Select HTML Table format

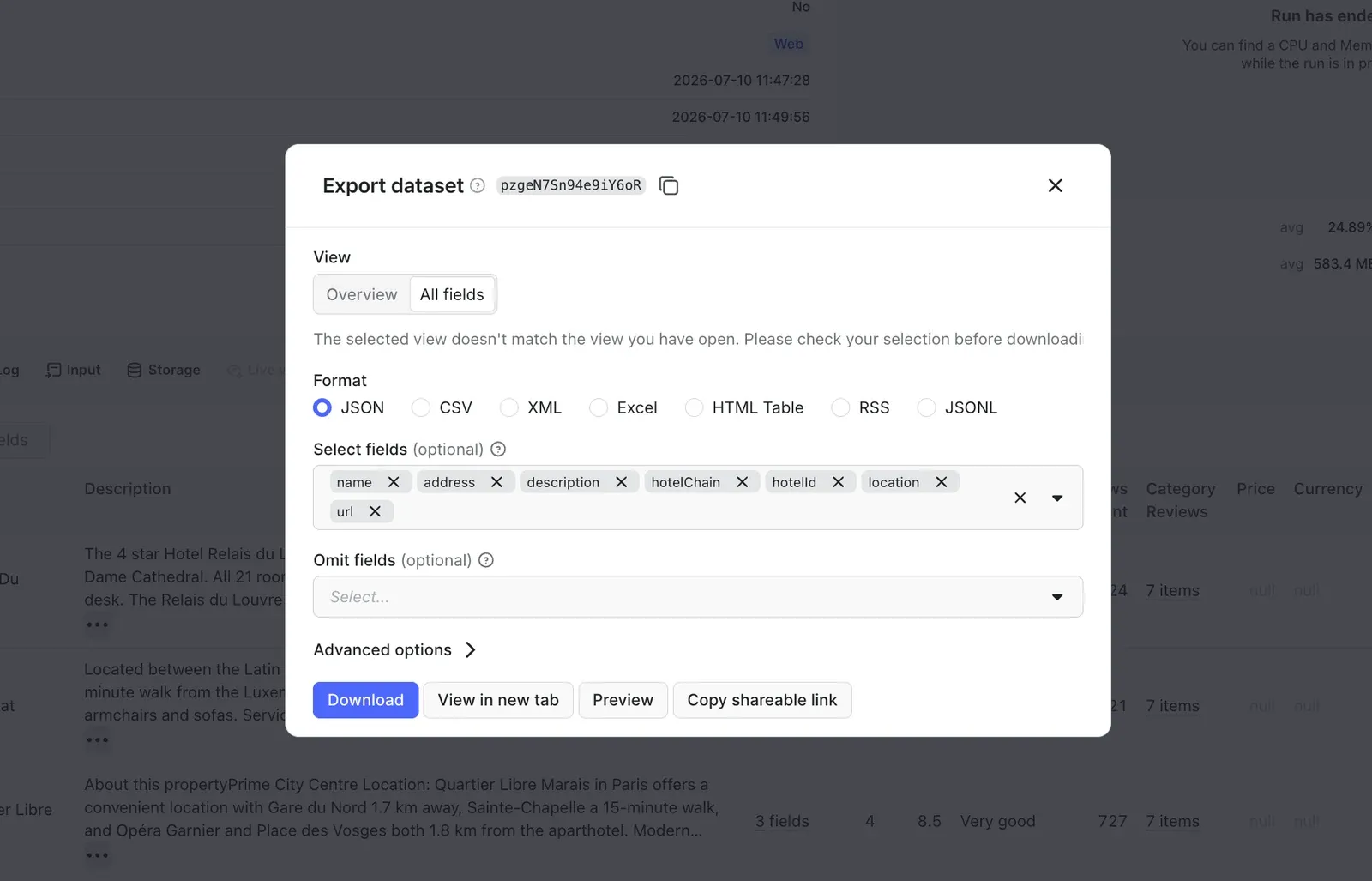coord(695,407)
